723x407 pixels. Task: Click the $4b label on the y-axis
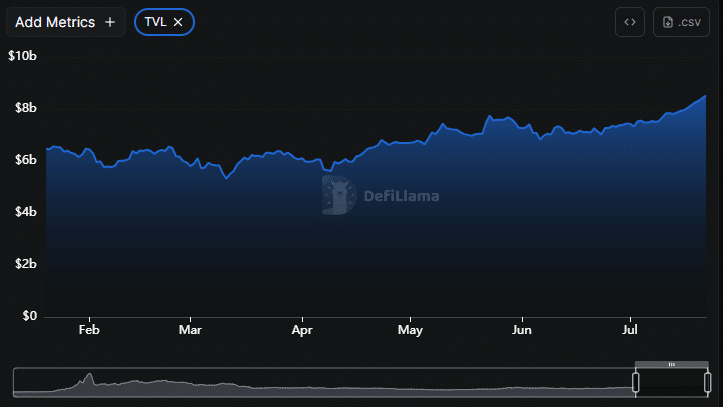tap(22, 212)
